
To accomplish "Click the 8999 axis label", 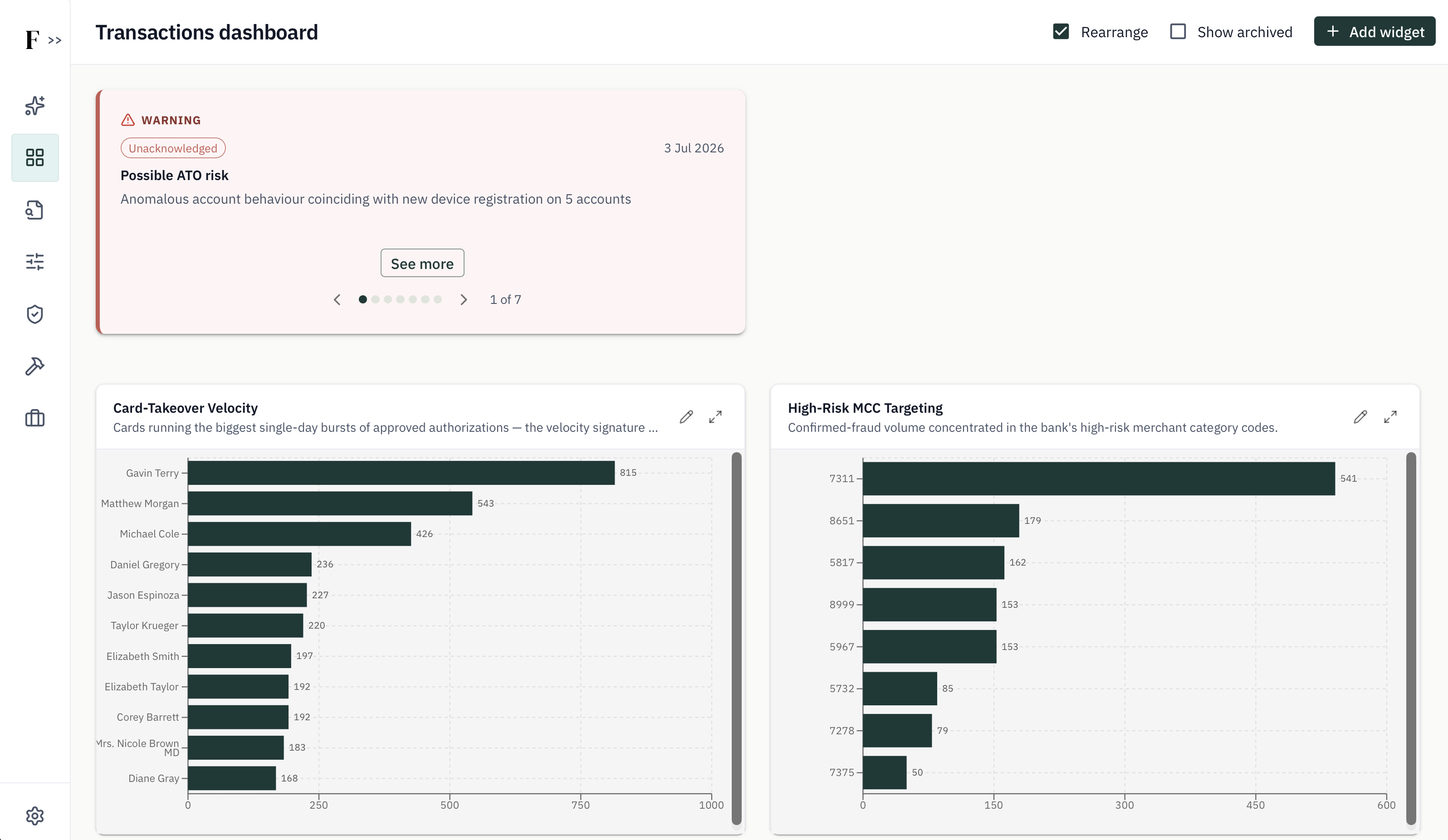I will pyautogui.click(x=842, y=605).
